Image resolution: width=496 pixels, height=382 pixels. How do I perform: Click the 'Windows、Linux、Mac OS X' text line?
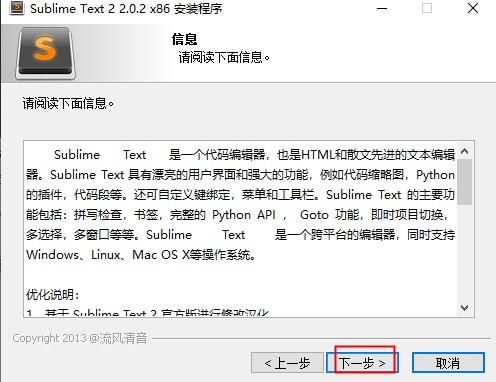click(x=141, y=255)
